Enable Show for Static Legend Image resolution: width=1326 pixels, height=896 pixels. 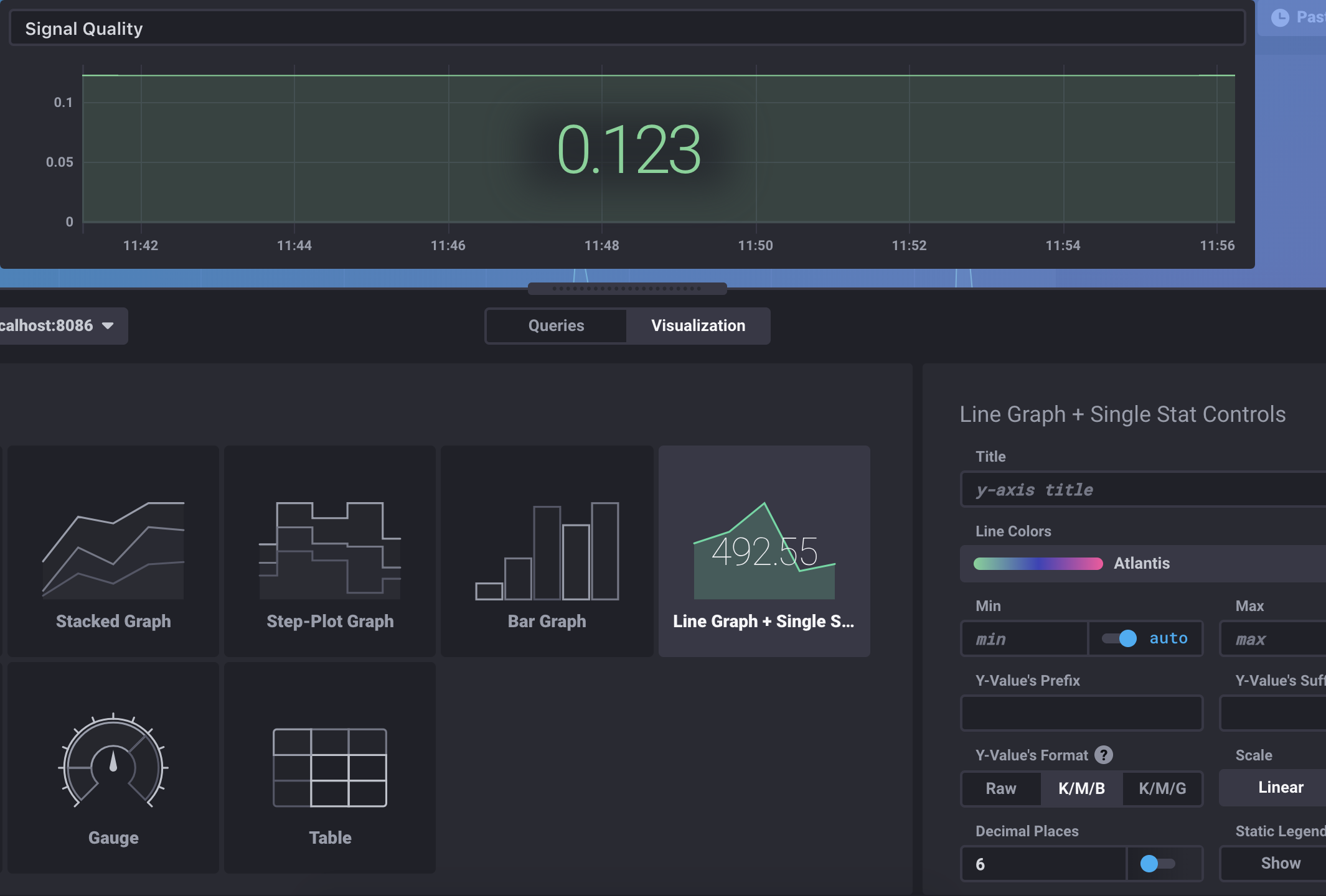[x=1281, y=863]
